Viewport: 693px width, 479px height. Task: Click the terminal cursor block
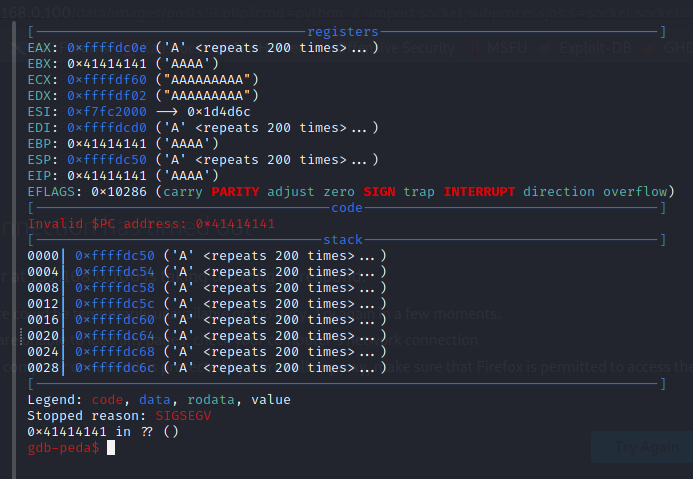click(x=111, y=448)
